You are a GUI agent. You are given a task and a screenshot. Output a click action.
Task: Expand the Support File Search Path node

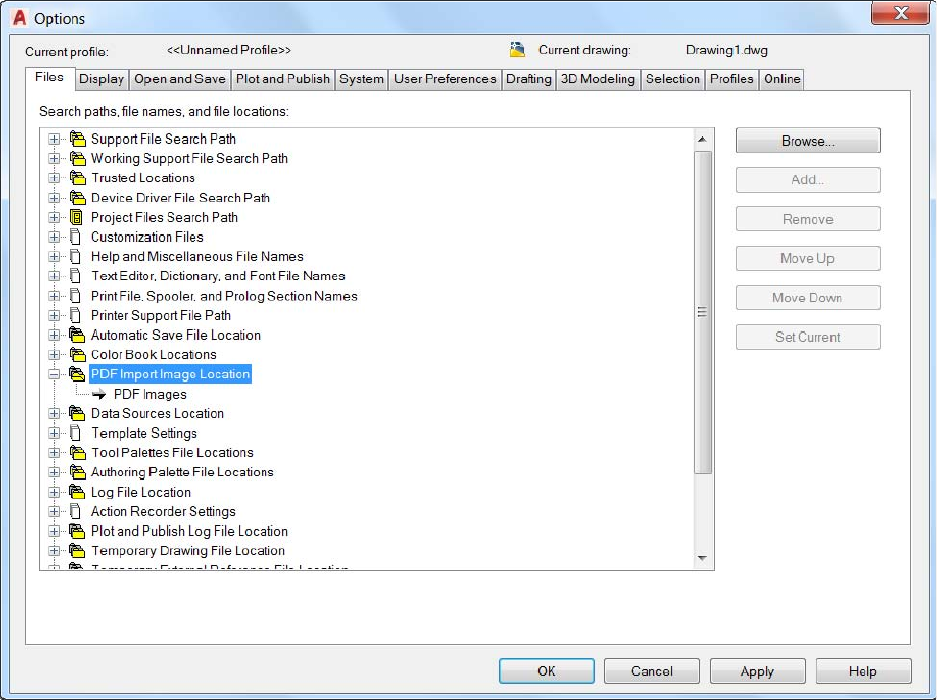click(54, 139)
